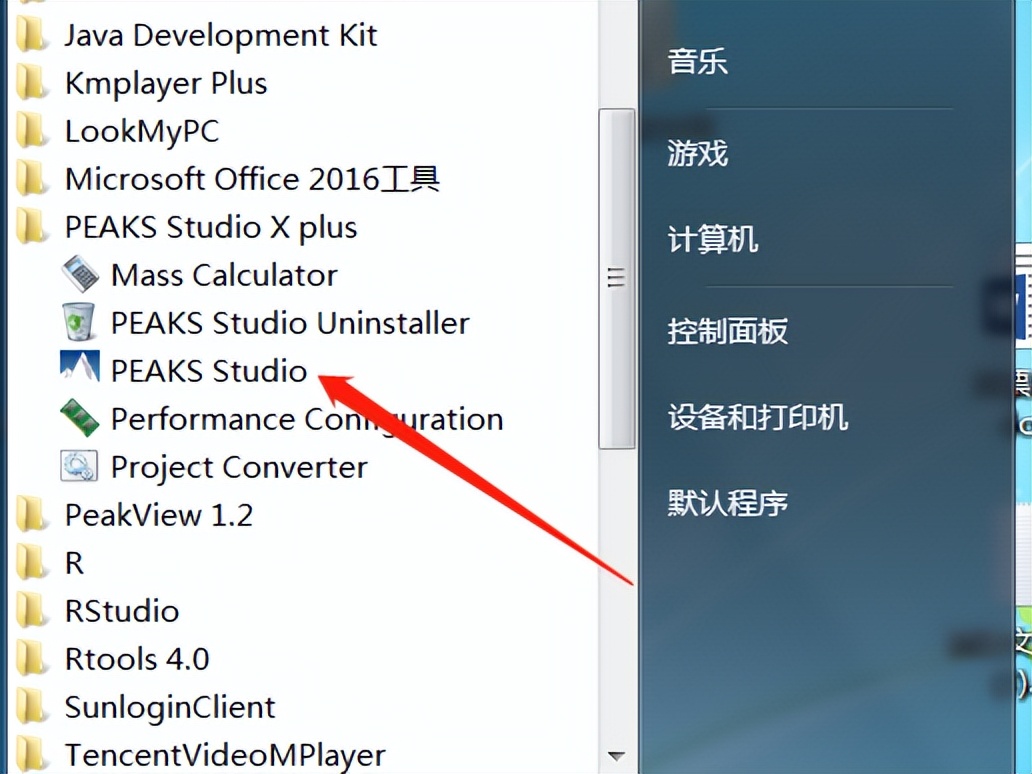Click the SunloginClient folder icon
Screen dimensions: 1032x774
(x=33, y=707)
